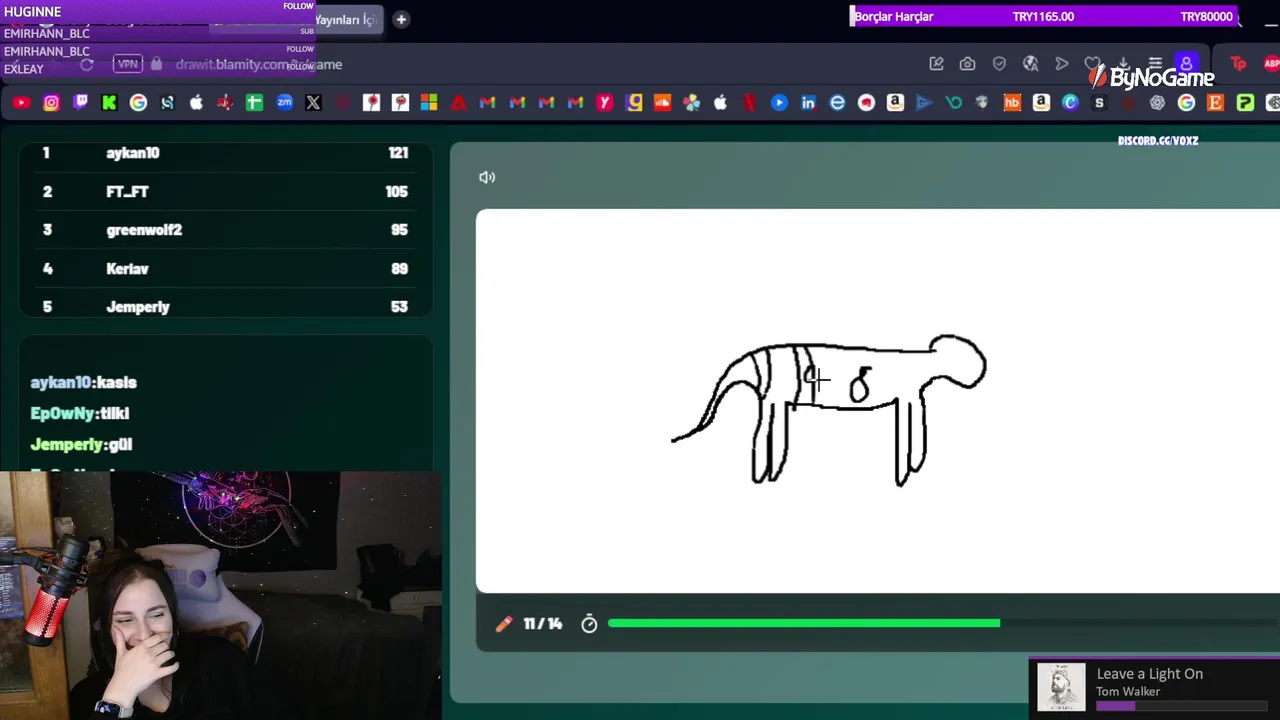This screenshot has height=720, width=1280.
Task: Open the Google bookmark next to Kick
Action: coord(138,102)
